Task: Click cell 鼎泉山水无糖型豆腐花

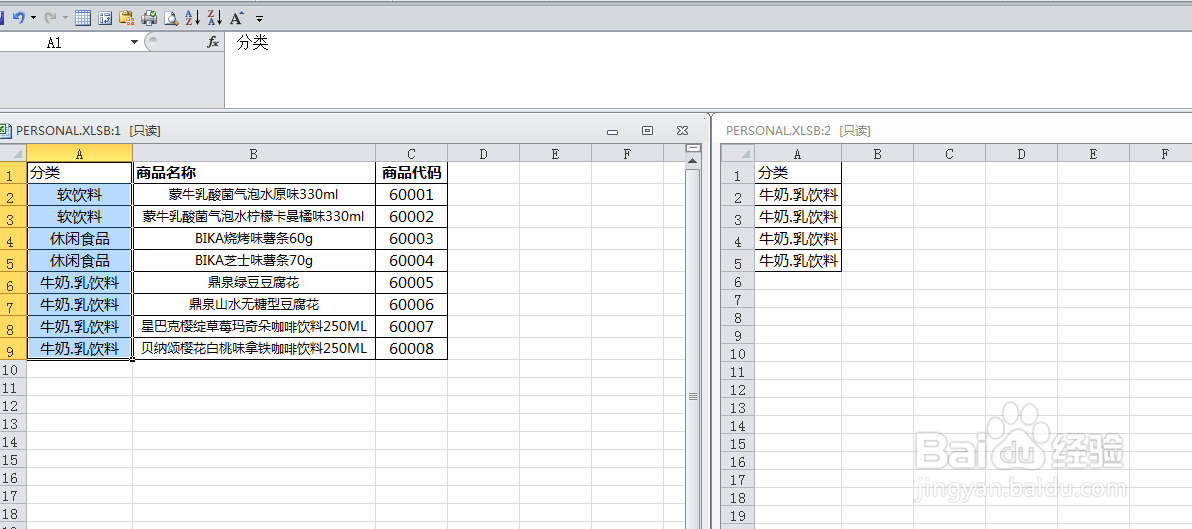Action: [254, 305]
